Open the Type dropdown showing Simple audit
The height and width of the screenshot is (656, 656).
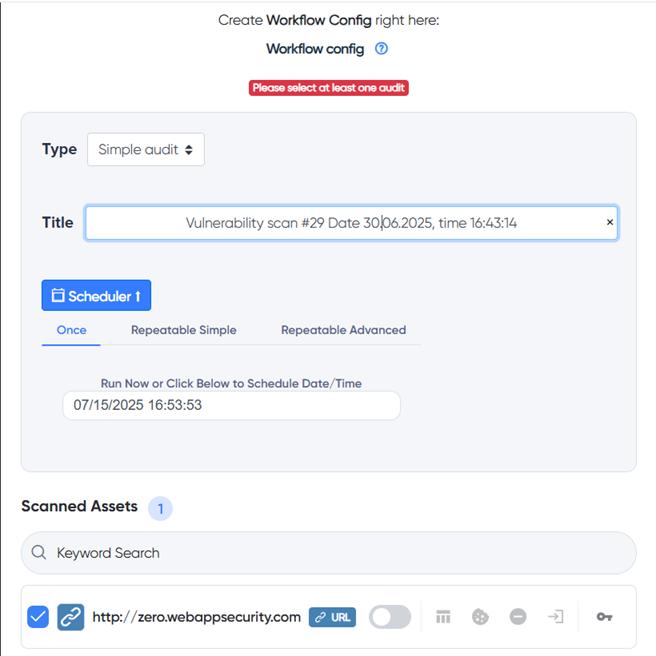click(145, 149)
